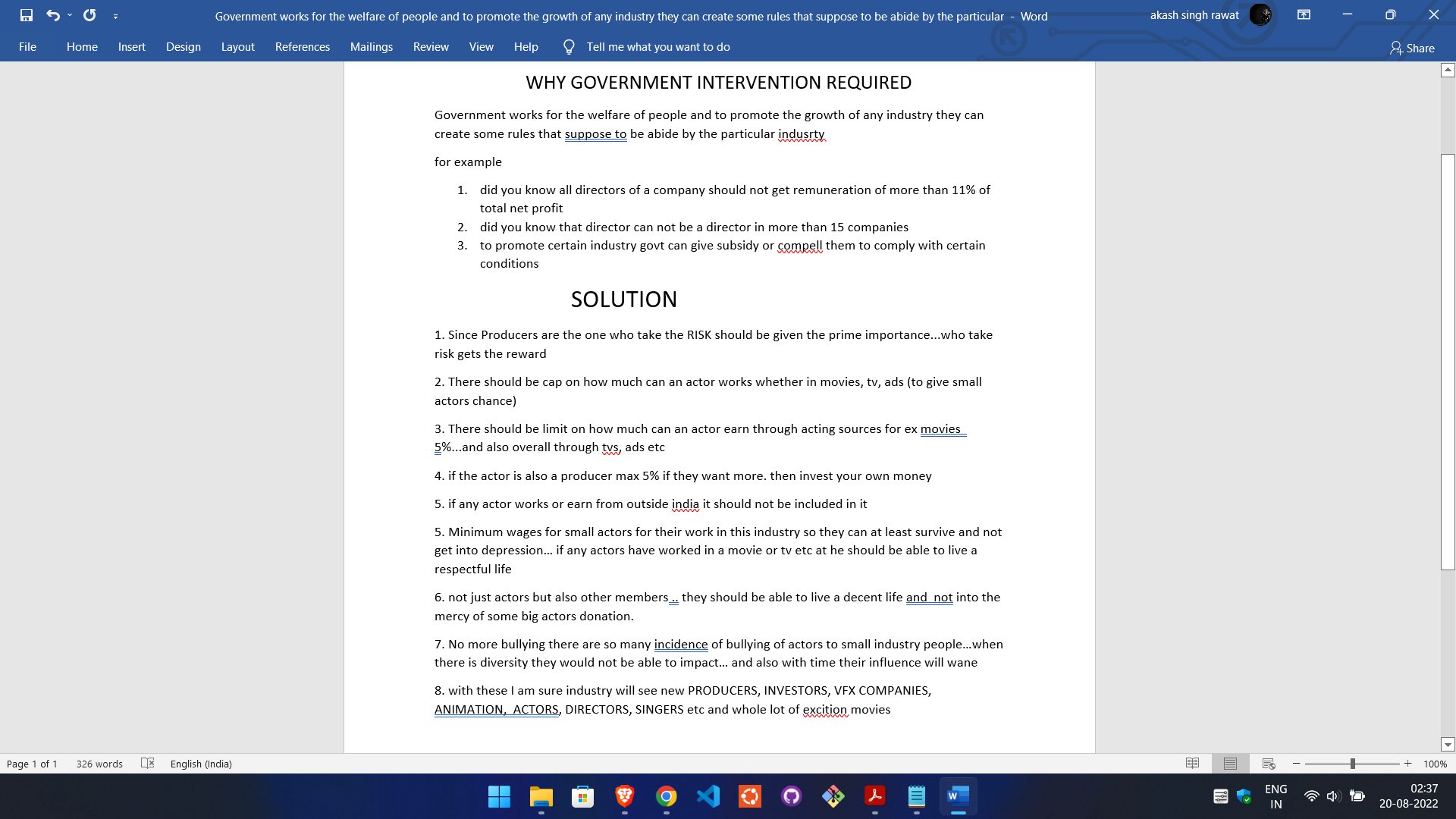Click the 'Tell me what you want to do' box
The image size is (1456, 819).
(658, 47)
